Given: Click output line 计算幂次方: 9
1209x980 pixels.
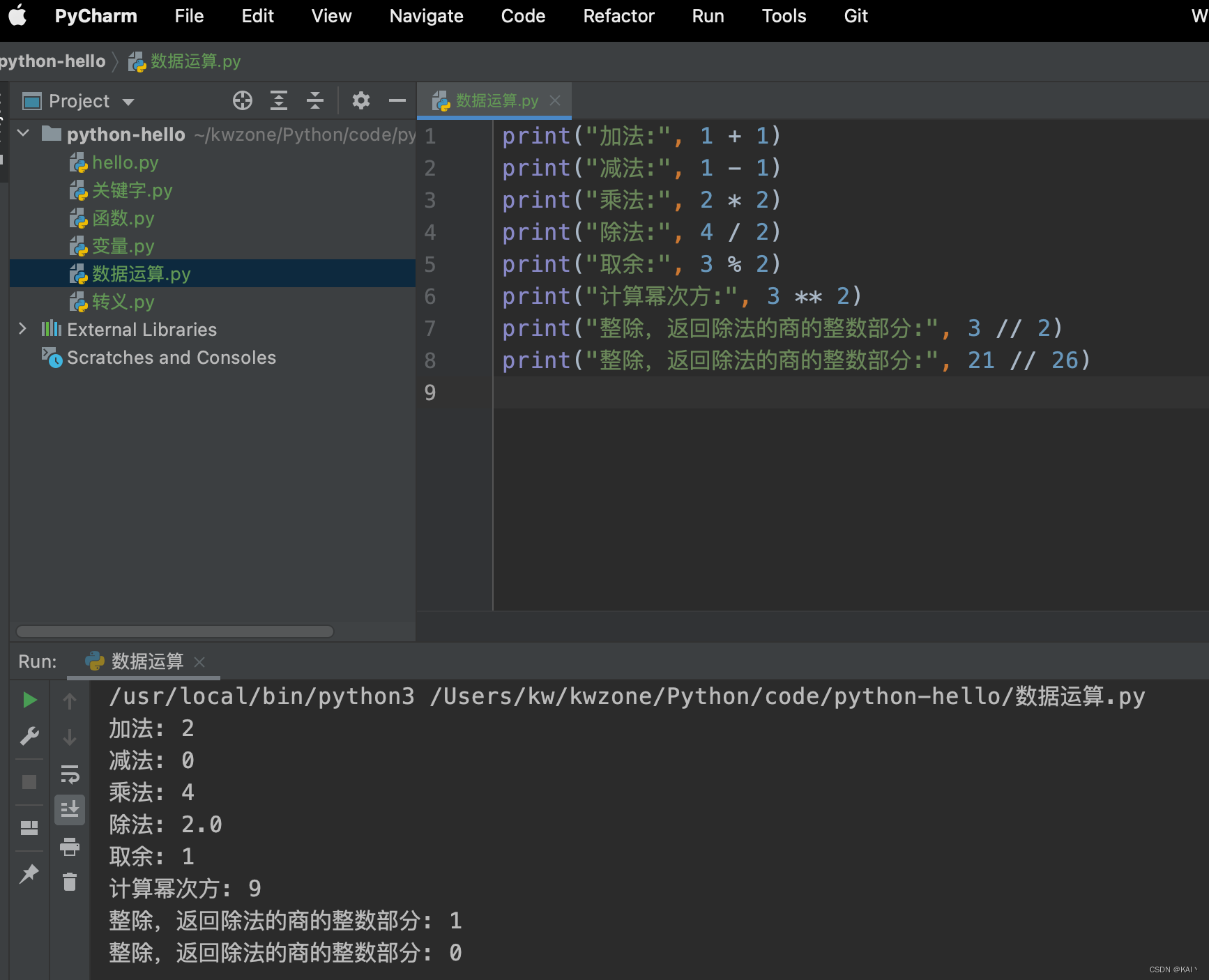Looking at the screenshot, I should click(x=185, y=889).
